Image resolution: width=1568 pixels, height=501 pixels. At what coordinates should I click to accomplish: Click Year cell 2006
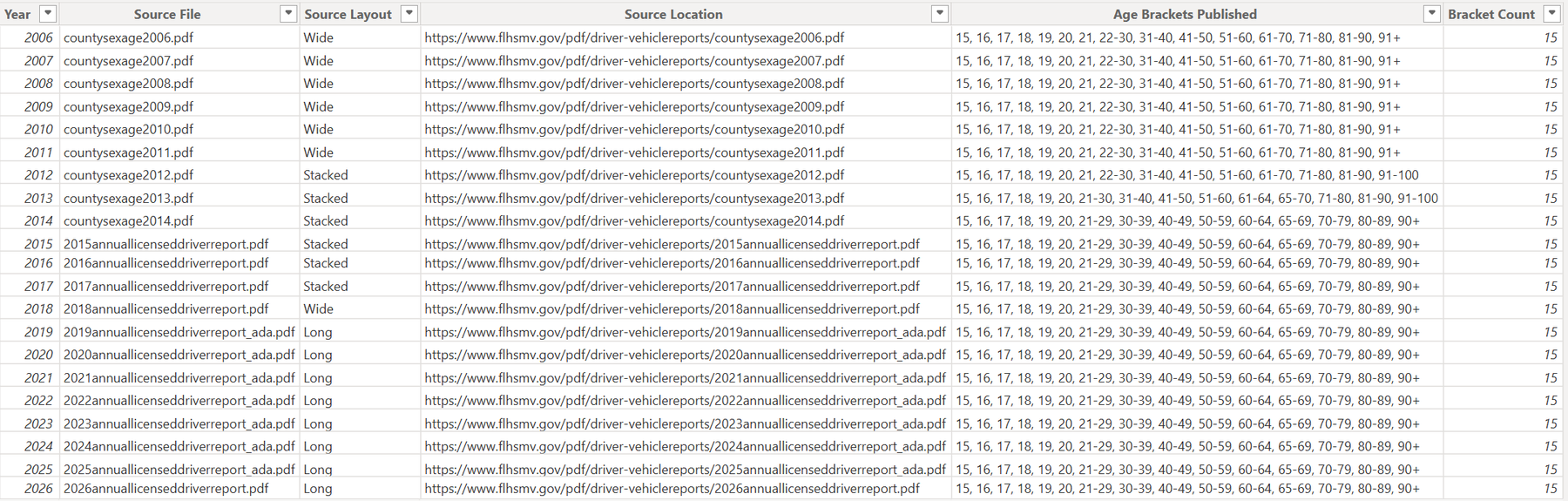(38, 37)
